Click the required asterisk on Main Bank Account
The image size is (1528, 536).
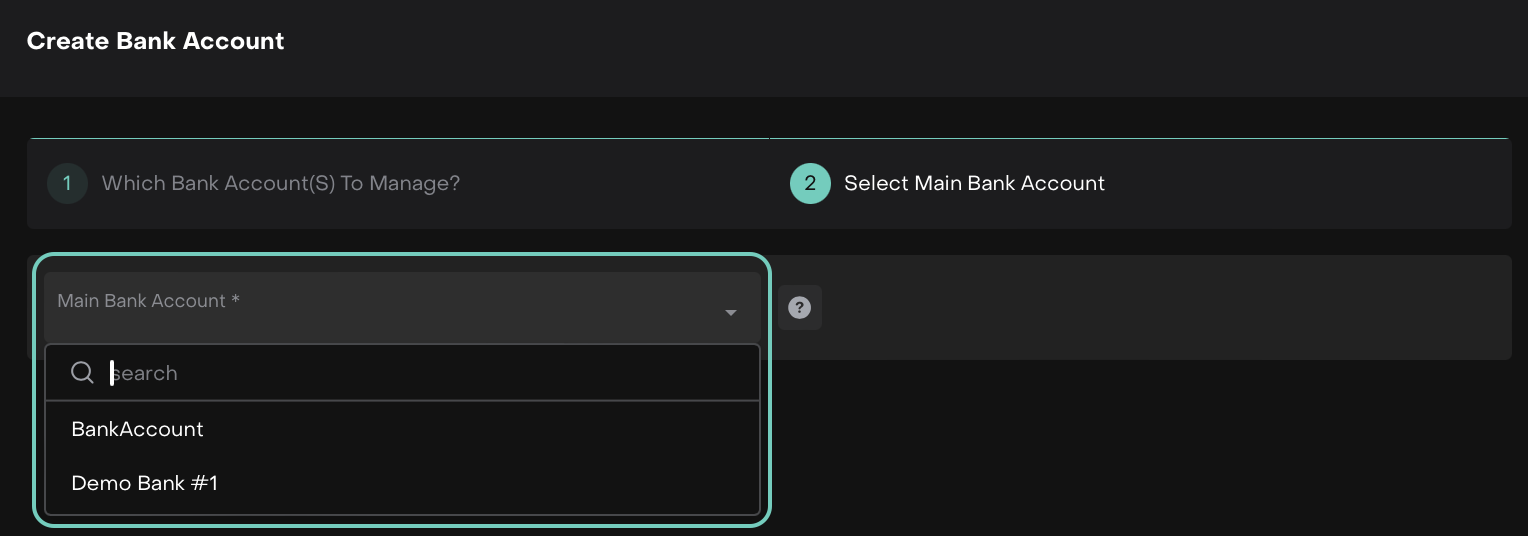coord(235,301)
